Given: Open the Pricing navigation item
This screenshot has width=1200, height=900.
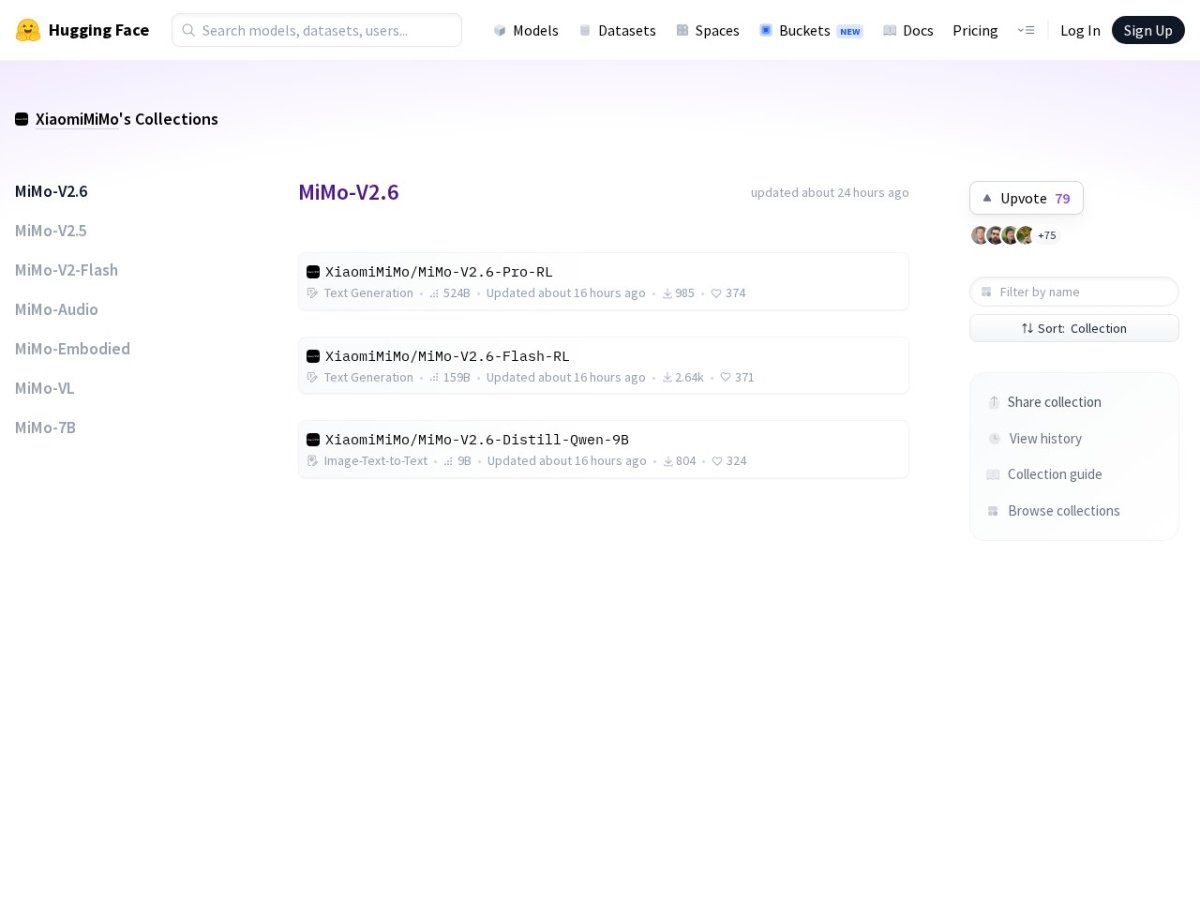Looking at the screenshot, I should click(x=975, y=30).
